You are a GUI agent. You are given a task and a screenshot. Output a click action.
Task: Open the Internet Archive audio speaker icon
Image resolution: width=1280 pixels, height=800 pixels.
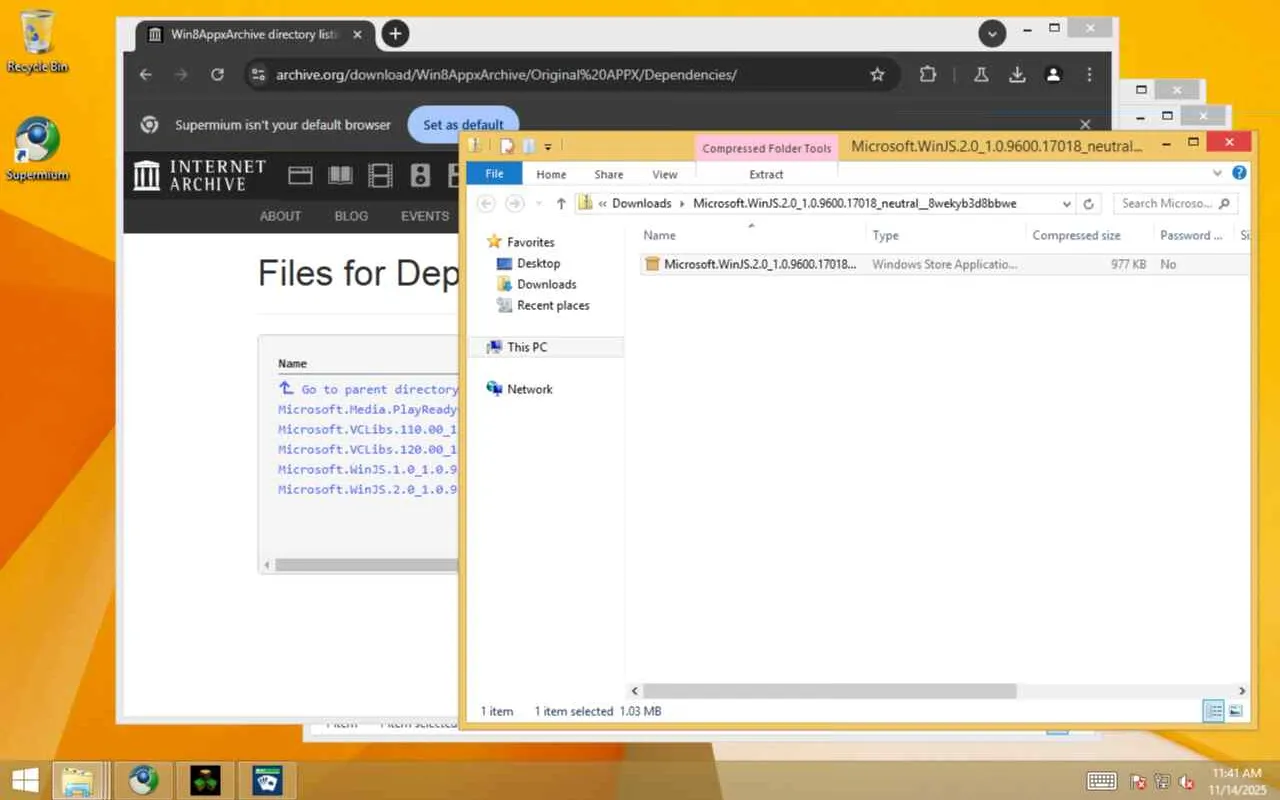[x=420, y=176]
